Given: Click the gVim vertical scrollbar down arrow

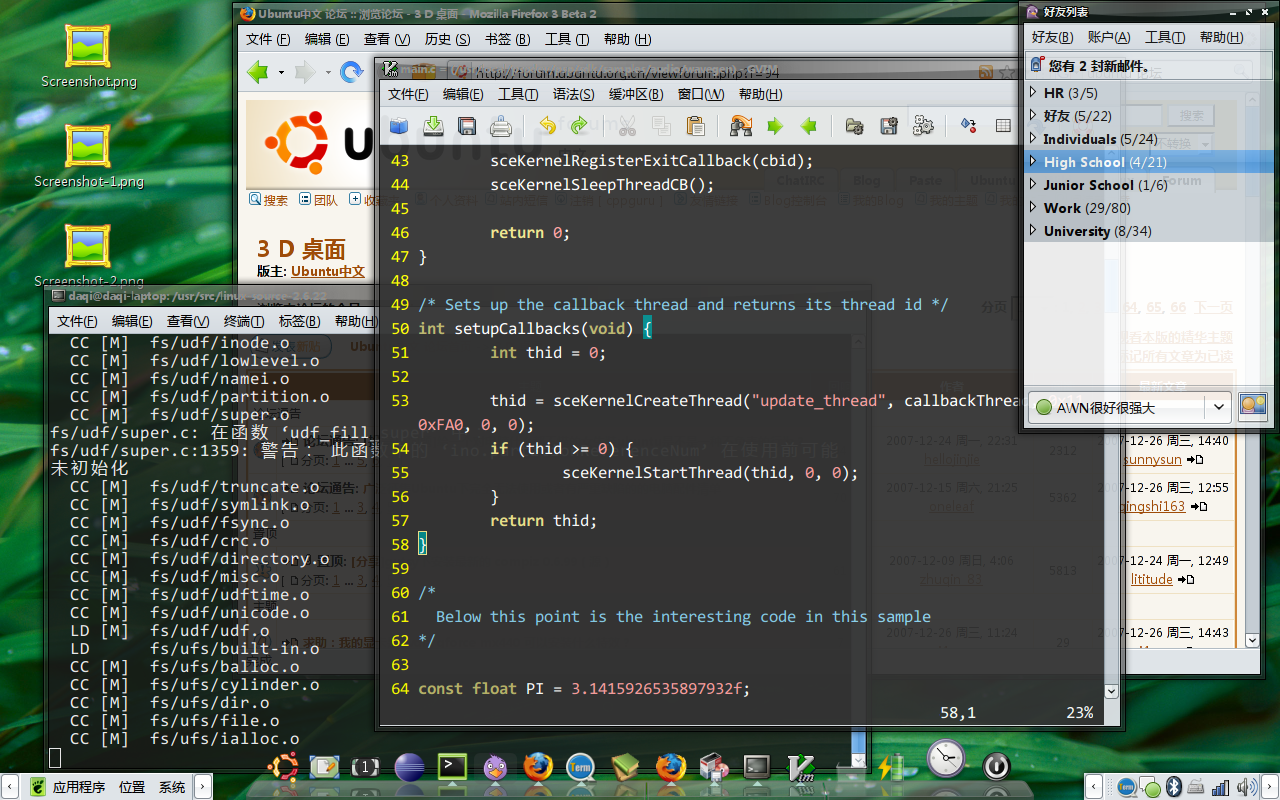Looking at the screenshot, I should click(1111, 690).
